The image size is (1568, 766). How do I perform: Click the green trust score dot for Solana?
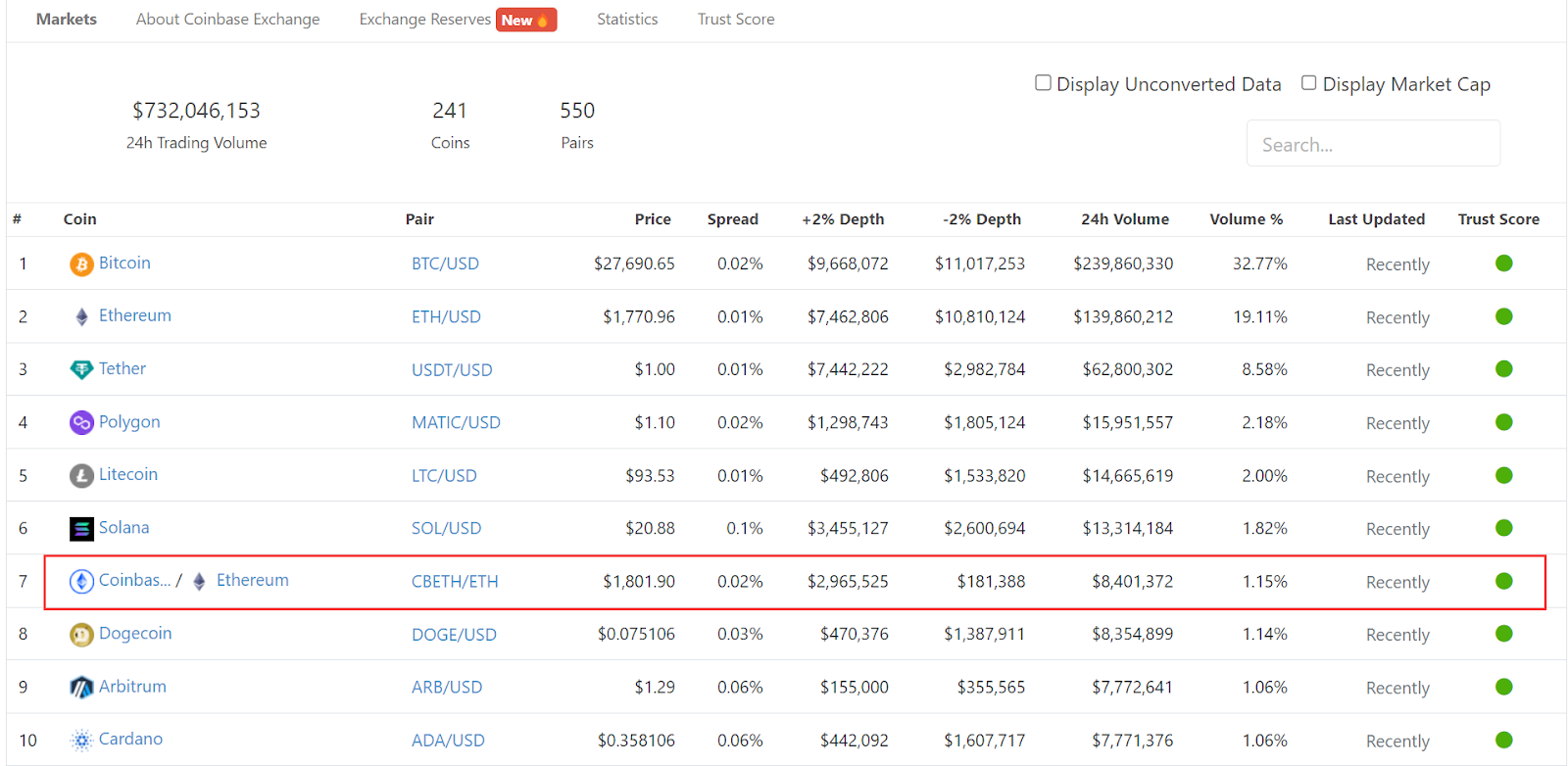click(1504, 528)
